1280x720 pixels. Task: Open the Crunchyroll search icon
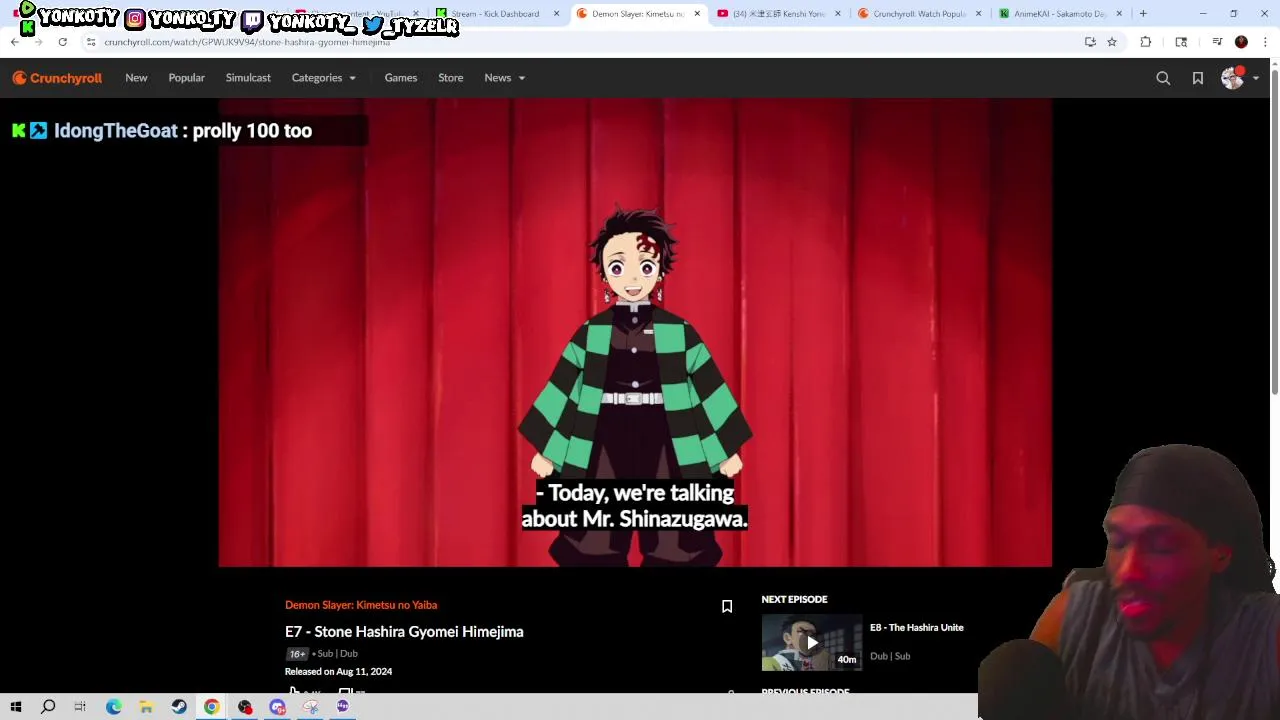[x=1163, y=78]
